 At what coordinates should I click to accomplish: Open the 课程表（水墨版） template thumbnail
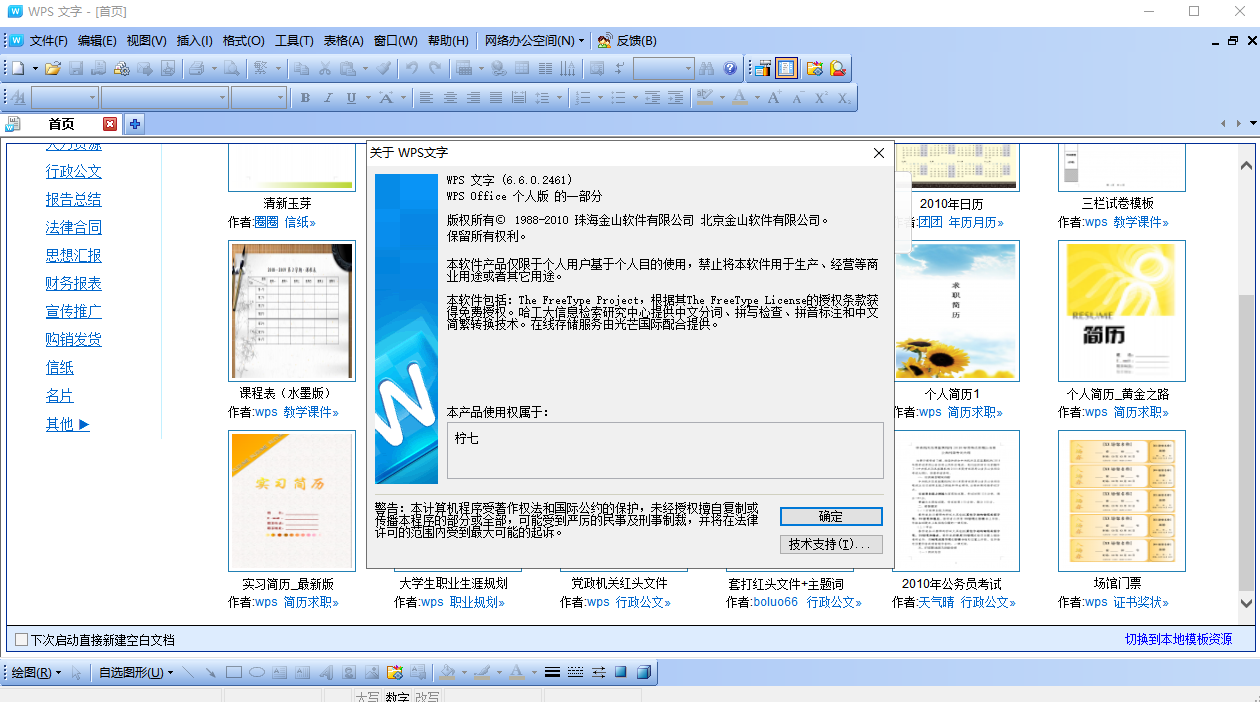(292, 311)
